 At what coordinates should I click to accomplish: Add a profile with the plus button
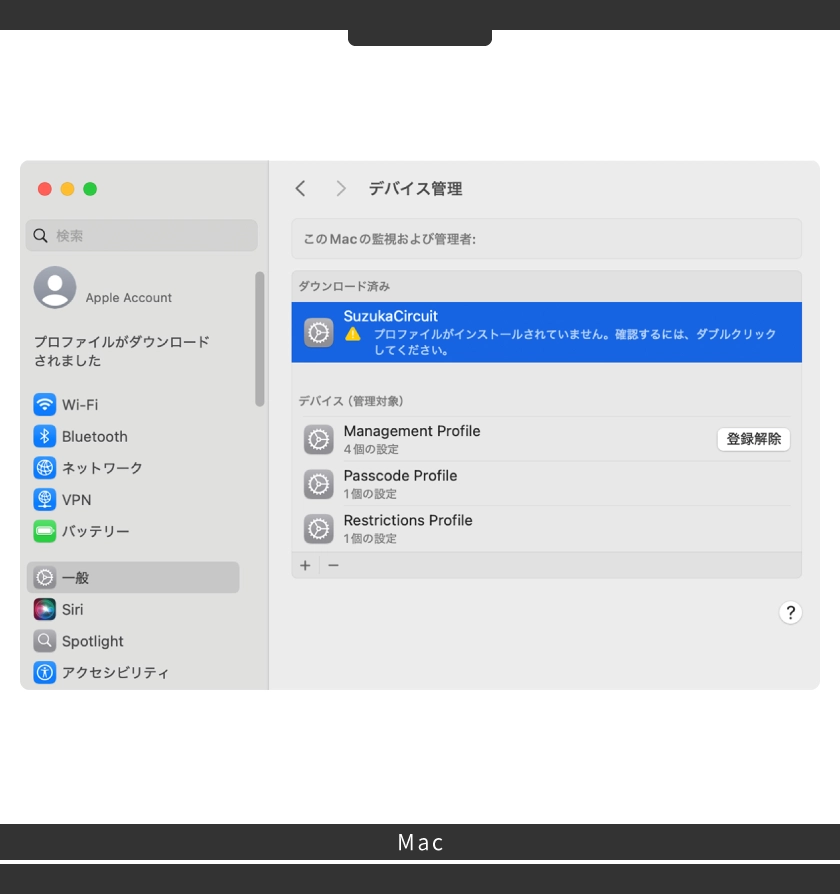pyautogui.click(x=305, y=565)
